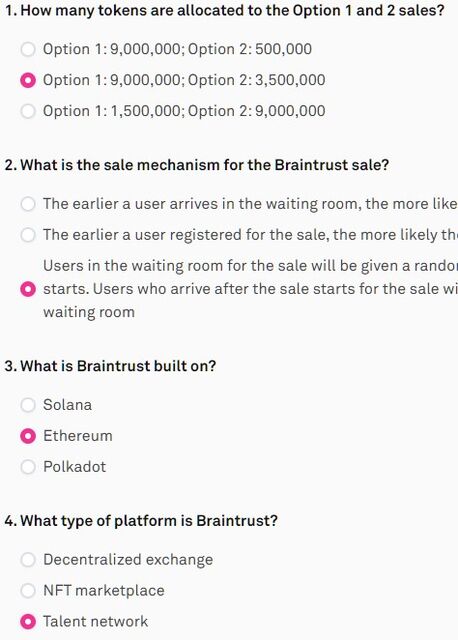Choose the Ethereum radio button
Image resolution: width=458 pixels, height=640 pixels.
[28, 436]
